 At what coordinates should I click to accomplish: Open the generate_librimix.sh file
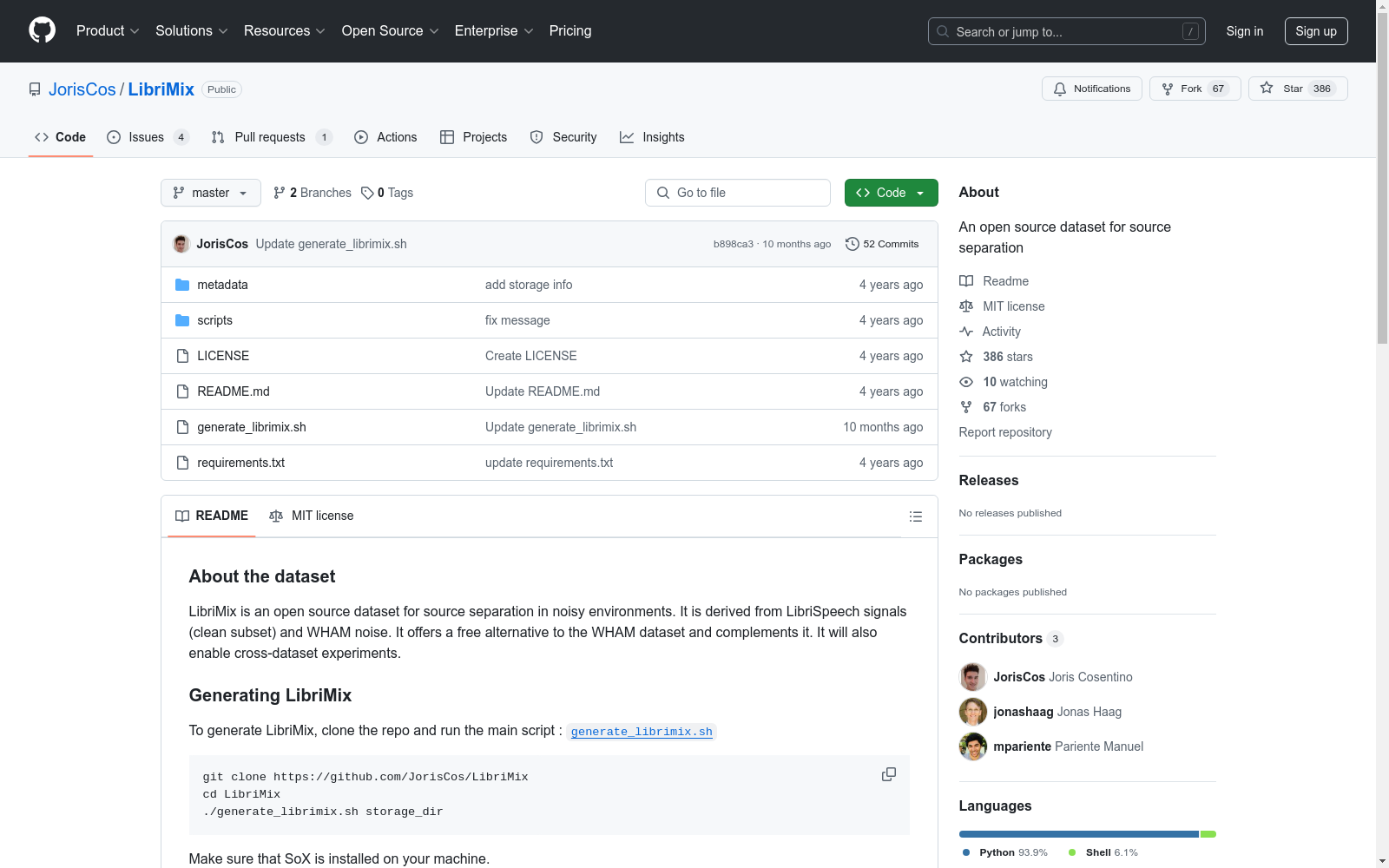252,427
